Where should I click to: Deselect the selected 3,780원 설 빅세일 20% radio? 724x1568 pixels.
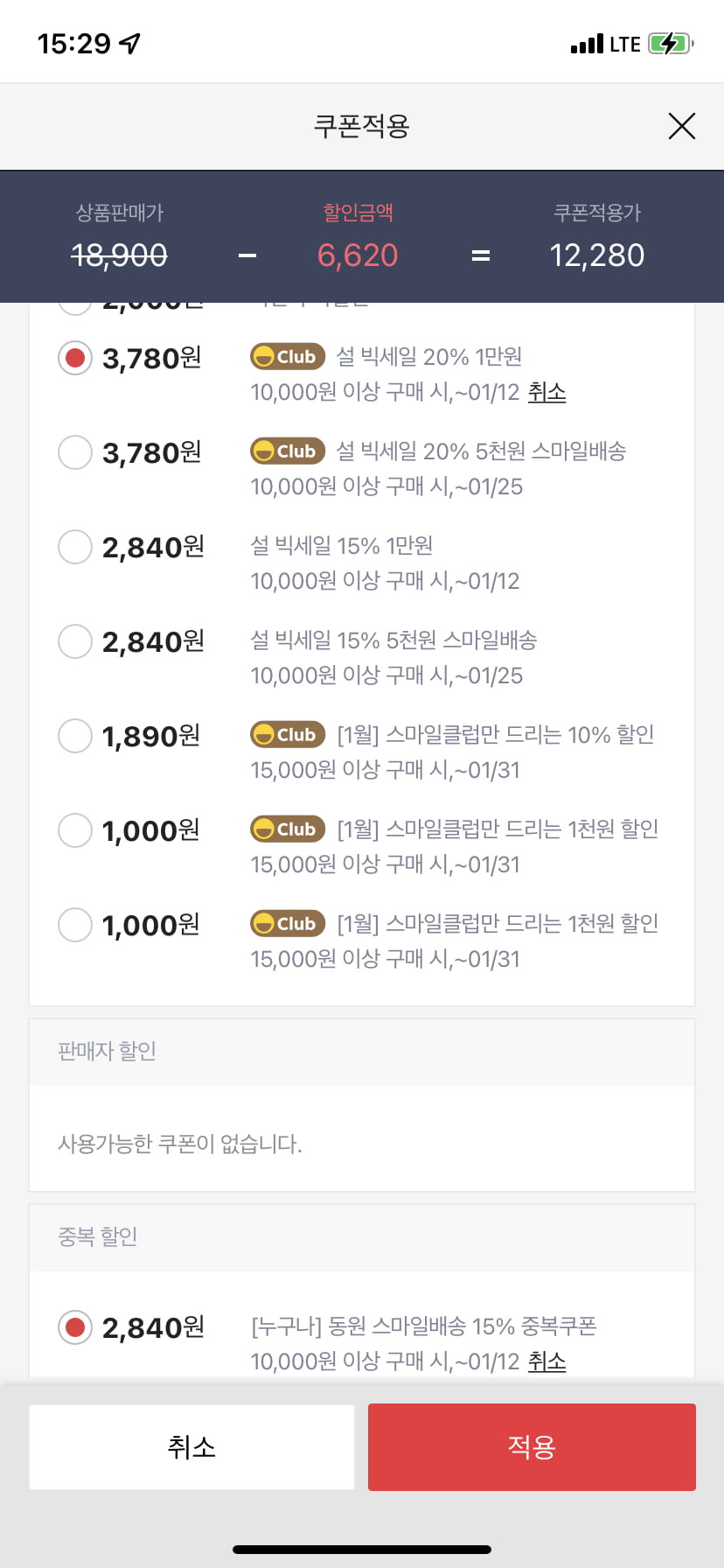point(75,358)
